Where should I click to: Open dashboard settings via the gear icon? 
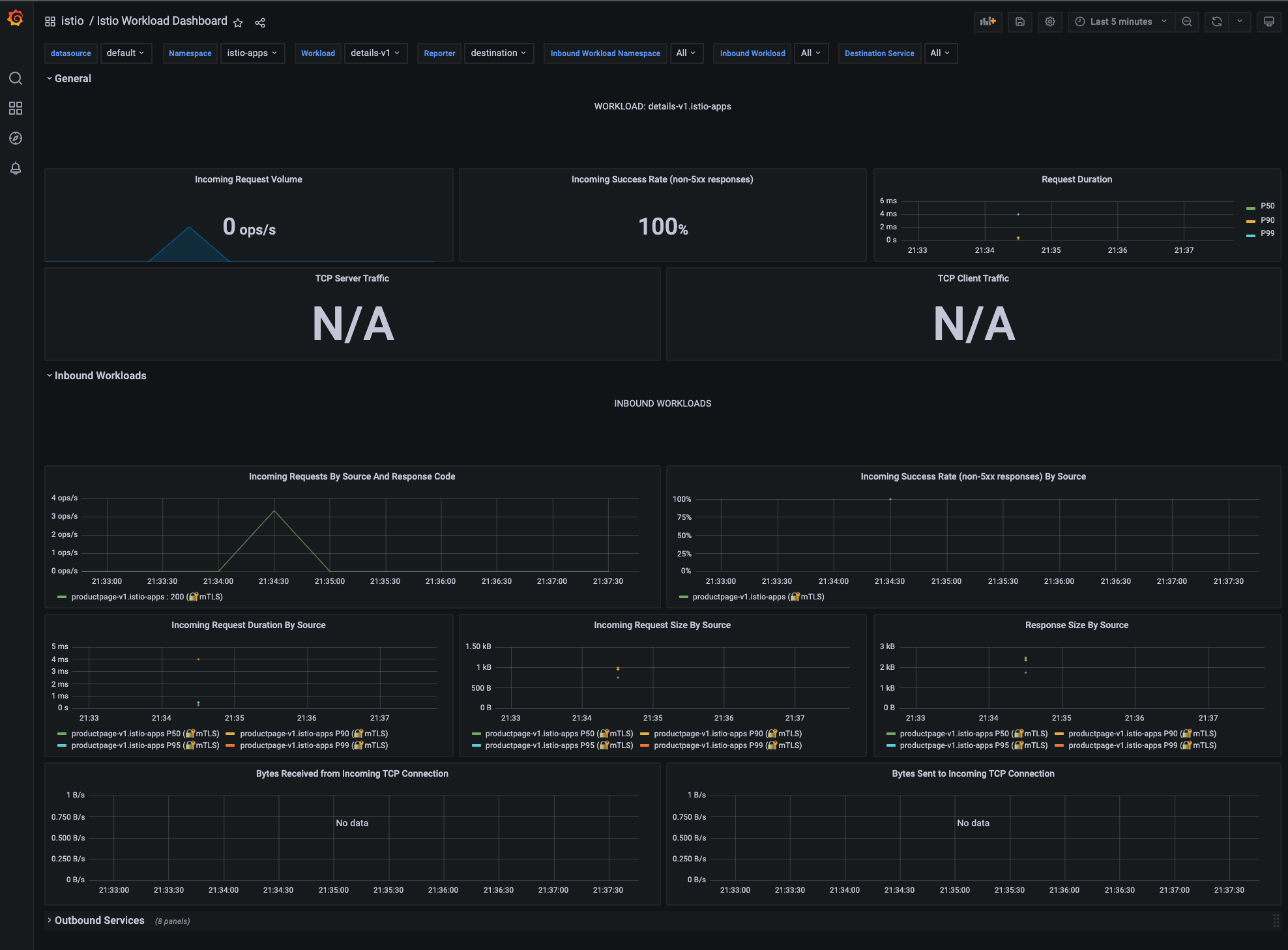(x=1049, y=22)
